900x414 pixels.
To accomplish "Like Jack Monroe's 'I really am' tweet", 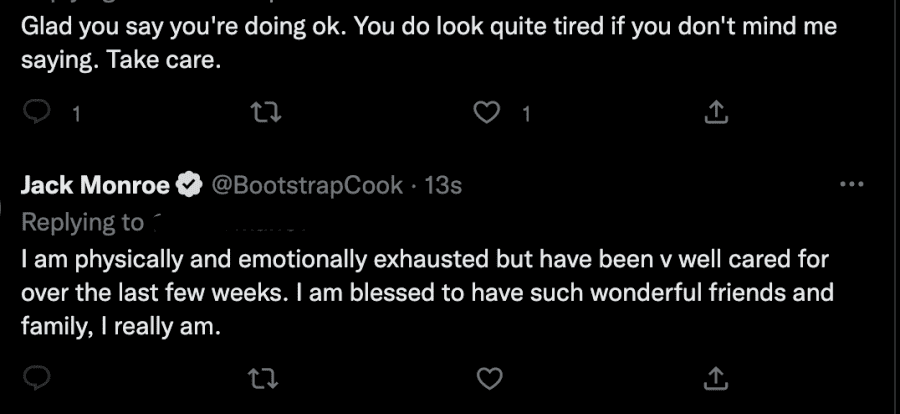I will 490,378.
